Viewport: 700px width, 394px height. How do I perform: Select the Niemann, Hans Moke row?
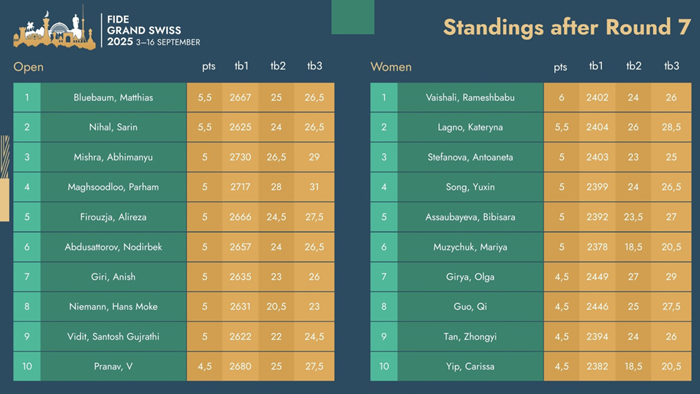(174, 307)
